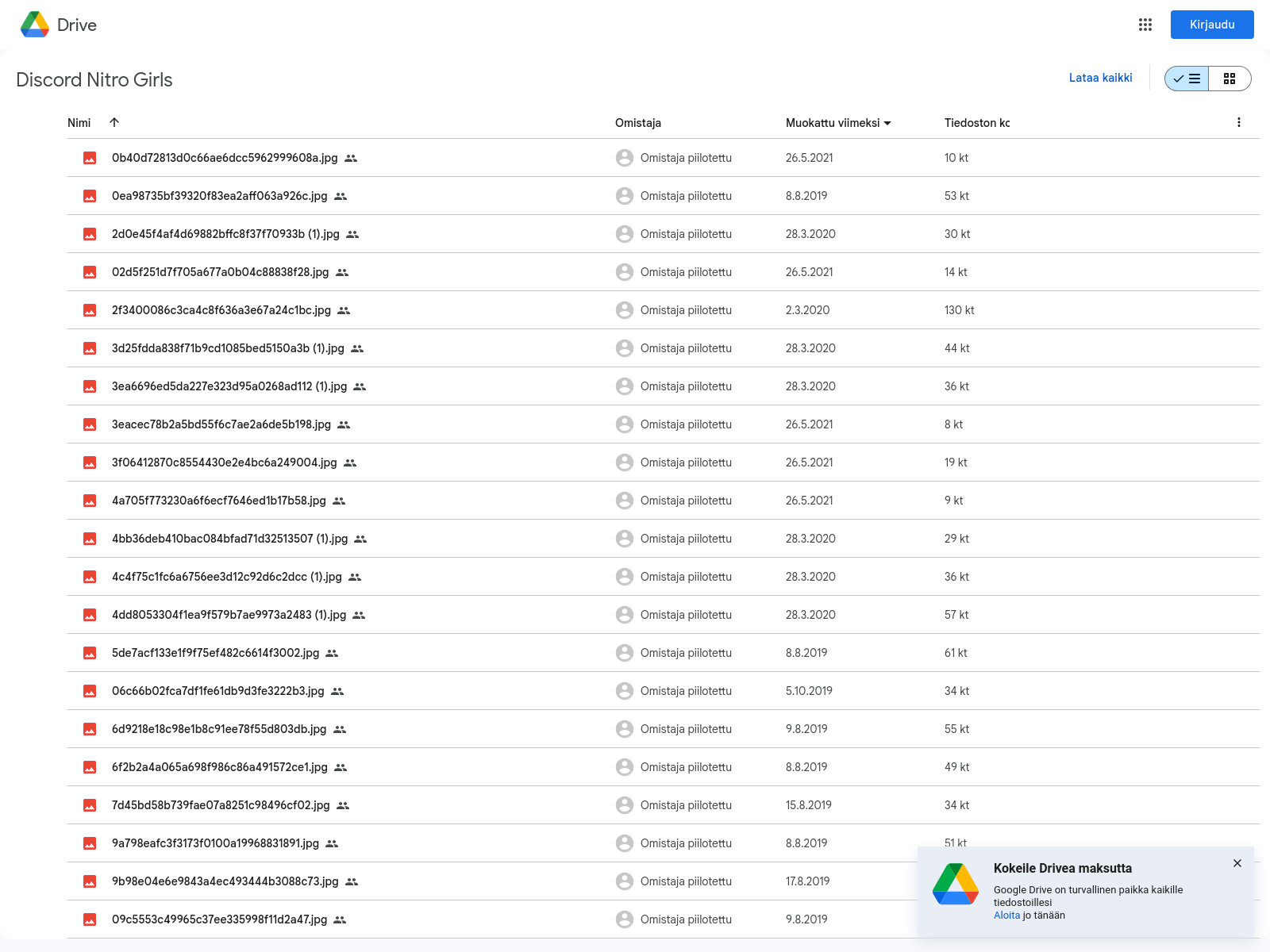
Task: Click shared icon next to 4bb36deb410bac084bfad71d32513507 (1).jpg
Action: click(x=360, y=539)
